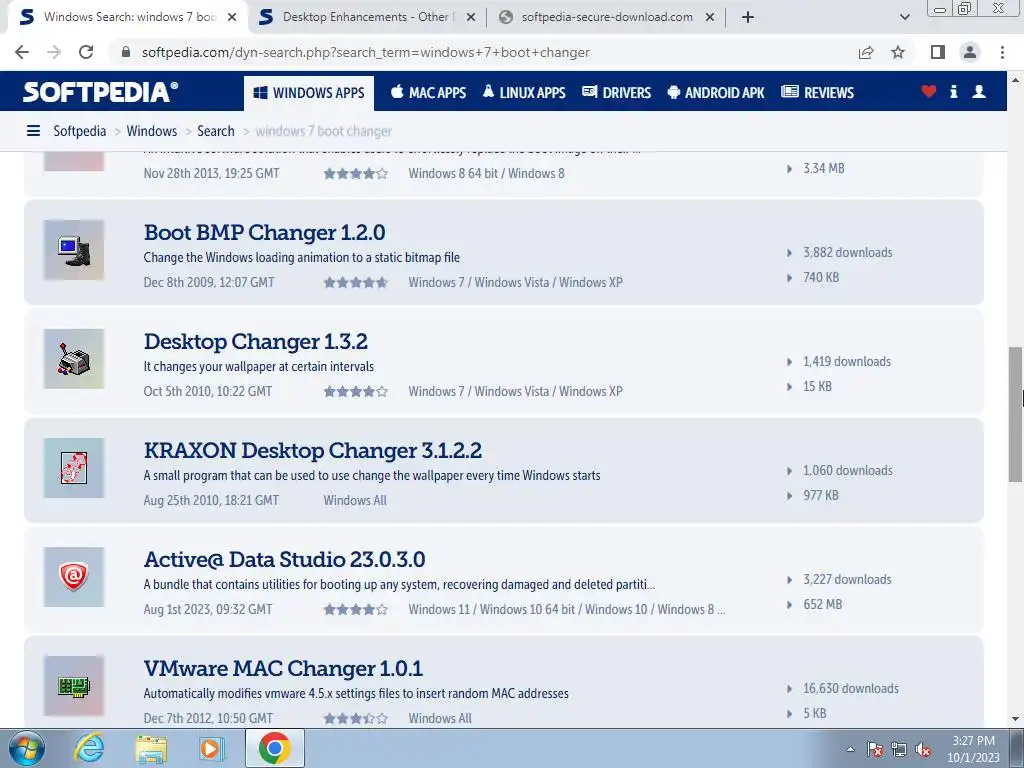
Task: Expand the hamburger menu beside the breadcrumb
Action: coord(33,131)
